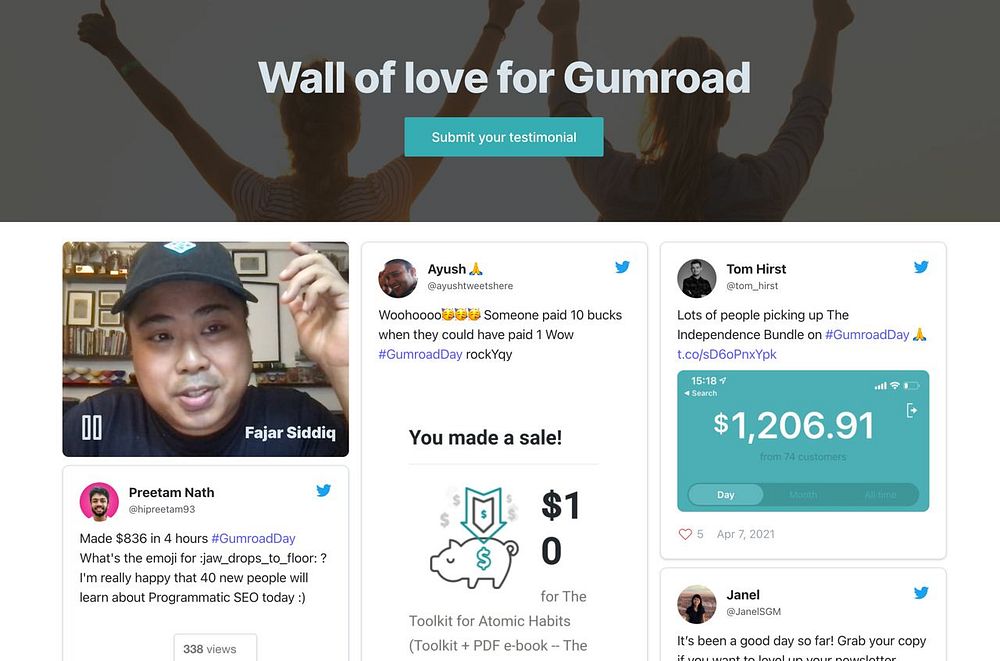
Task: Open Tom Hirst's profile picture
Action: point(696,278)
